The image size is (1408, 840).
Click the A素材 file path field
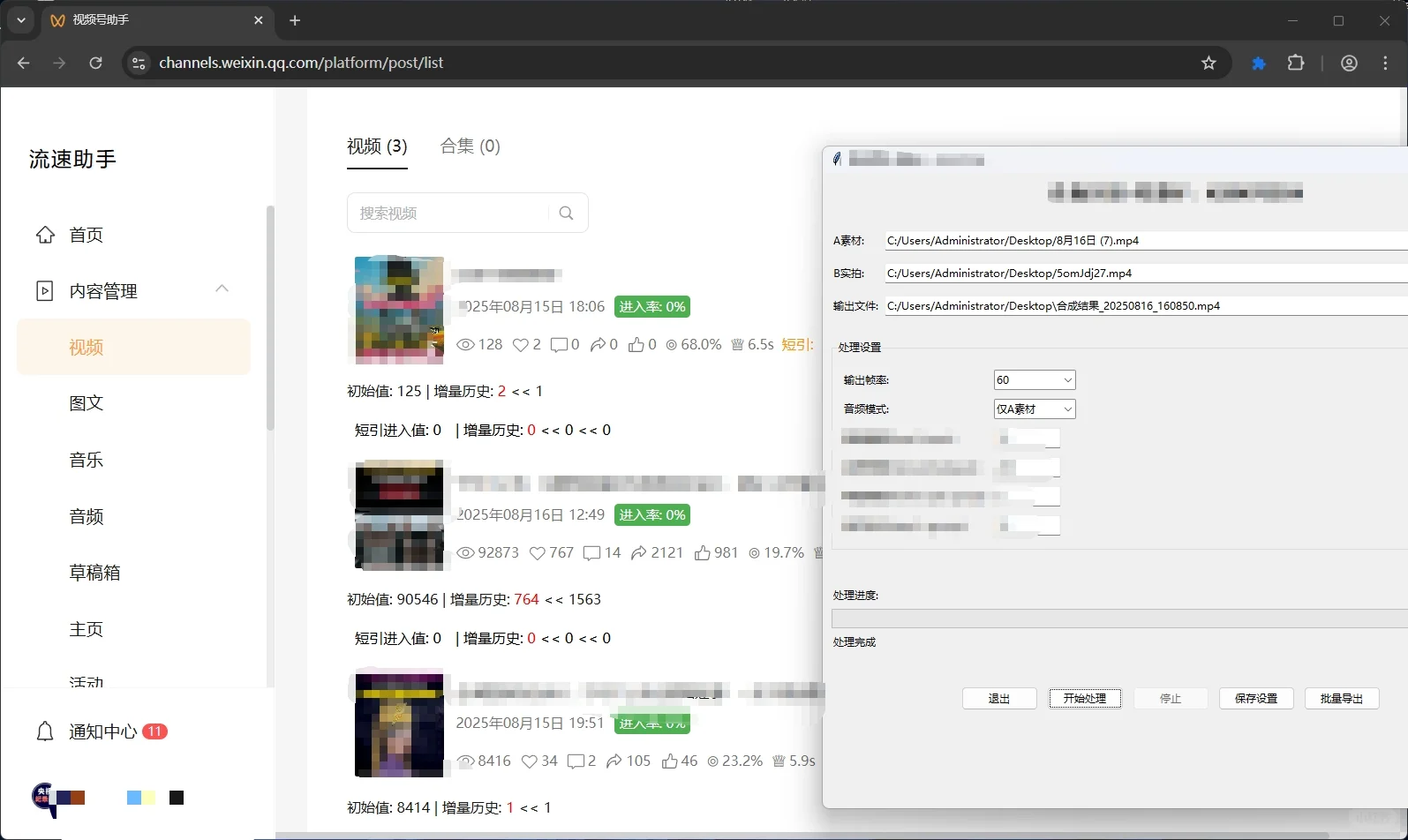(x=1147, y=240)
